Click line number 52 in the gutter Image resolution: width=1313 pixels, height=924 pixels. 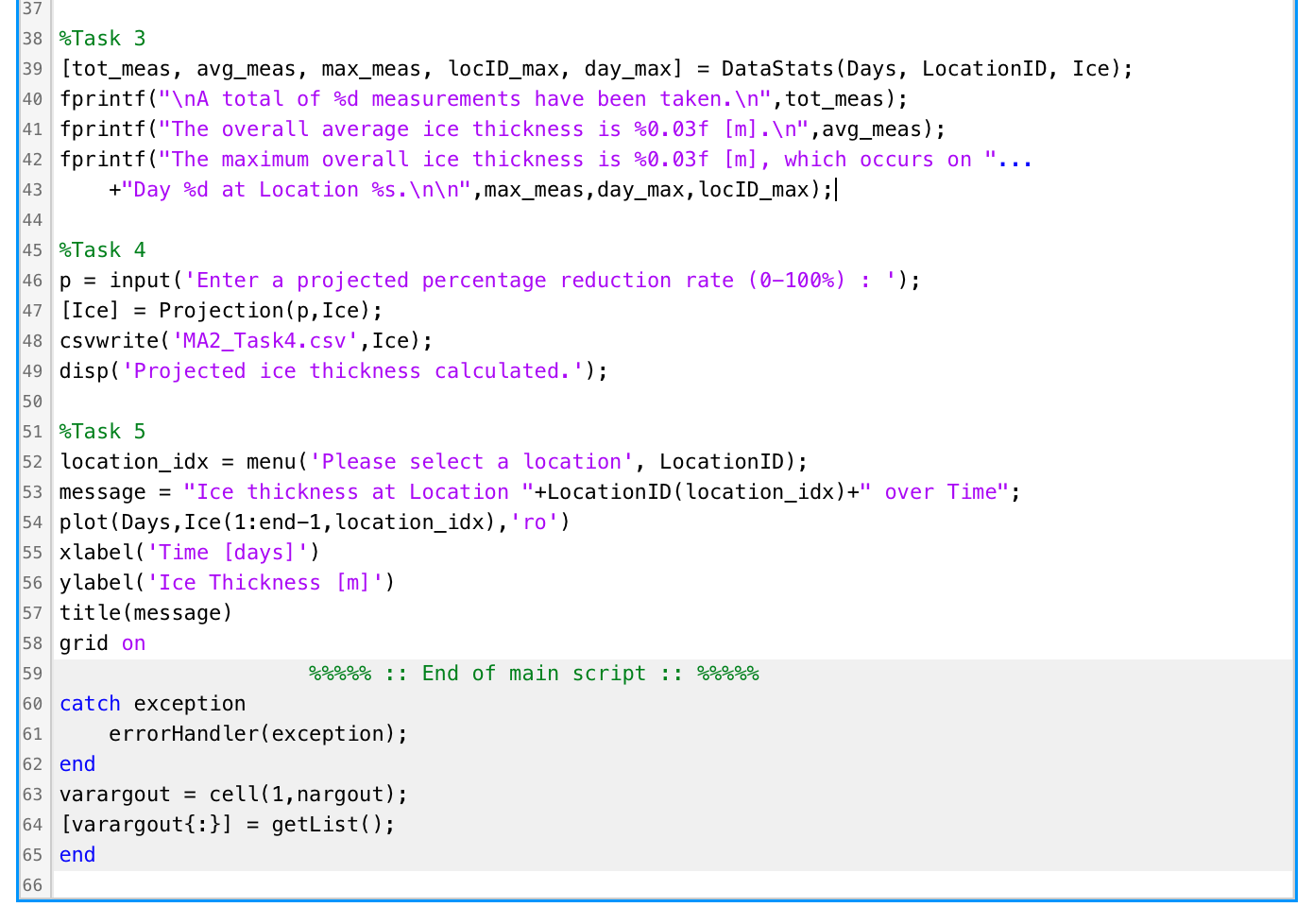coord(32,461)
